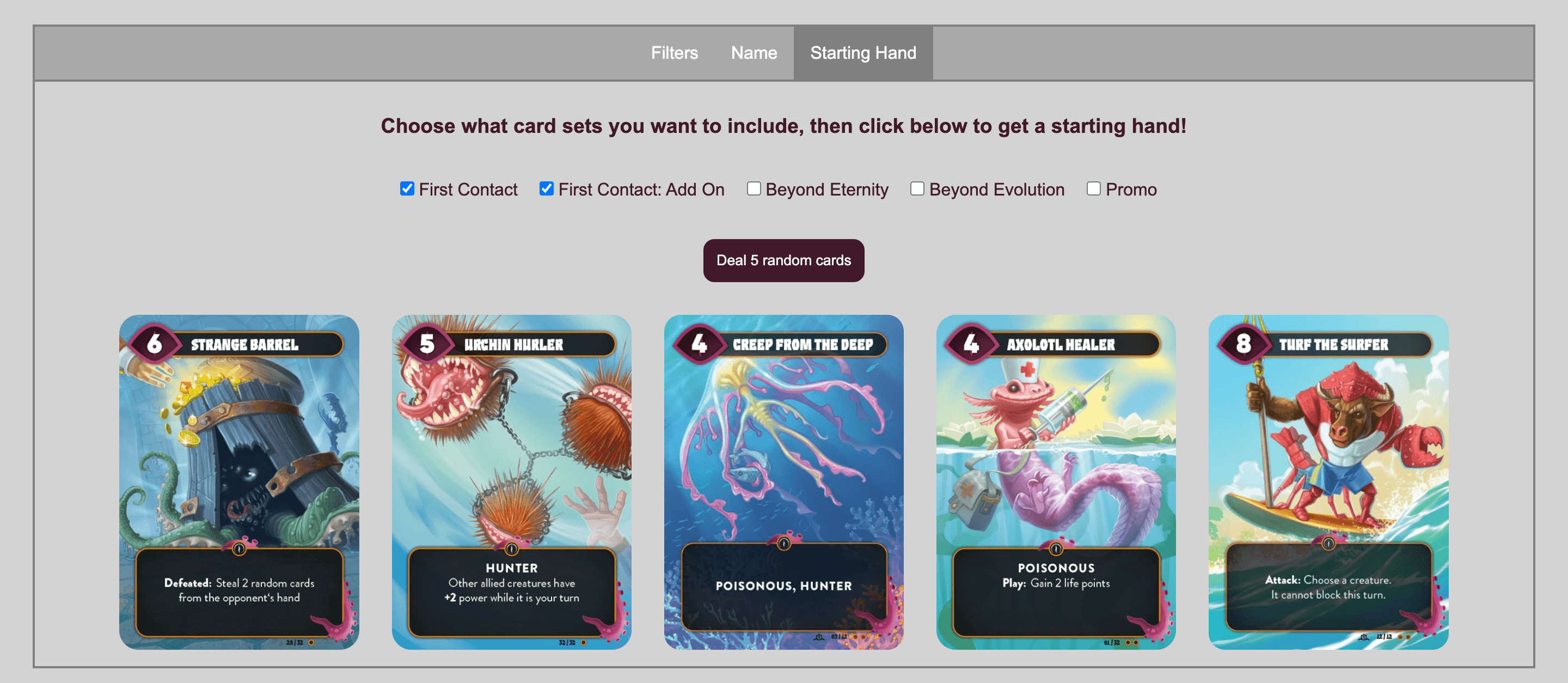Enable the Beyond Evolution card set
Viewport: 1568px width, 683px height.
(x=917, y=188)
